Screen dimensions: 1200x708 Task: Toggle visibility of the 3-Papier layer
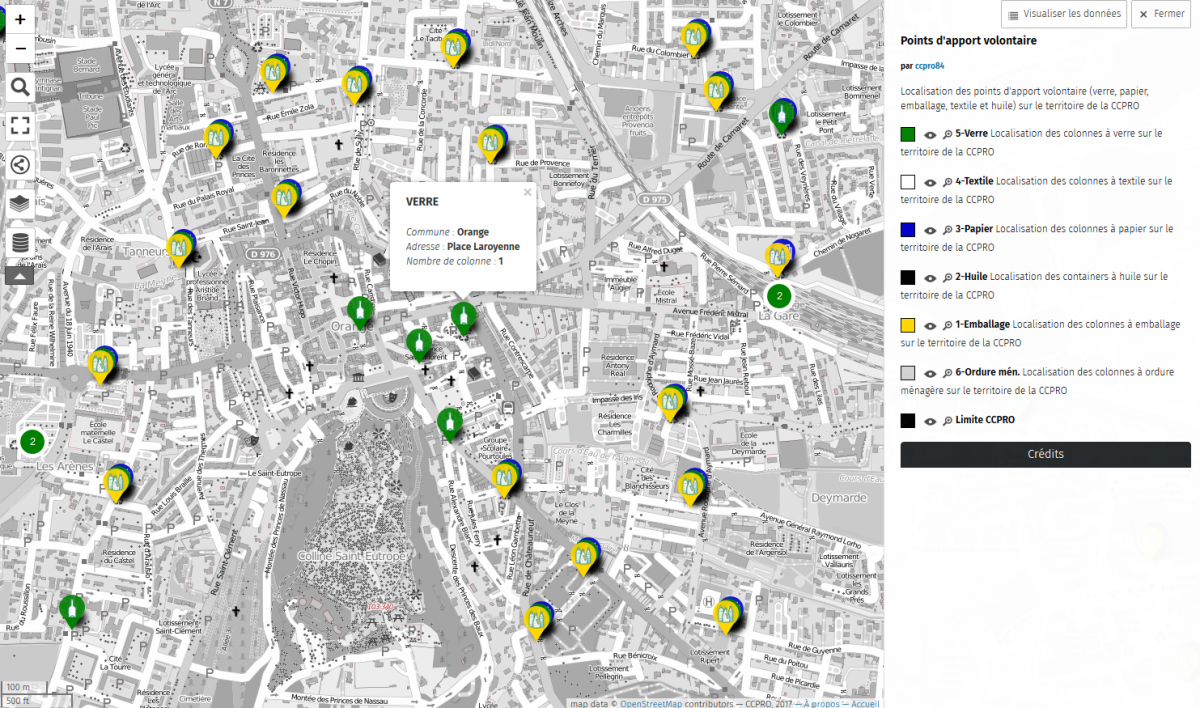(x=930, y=230)
